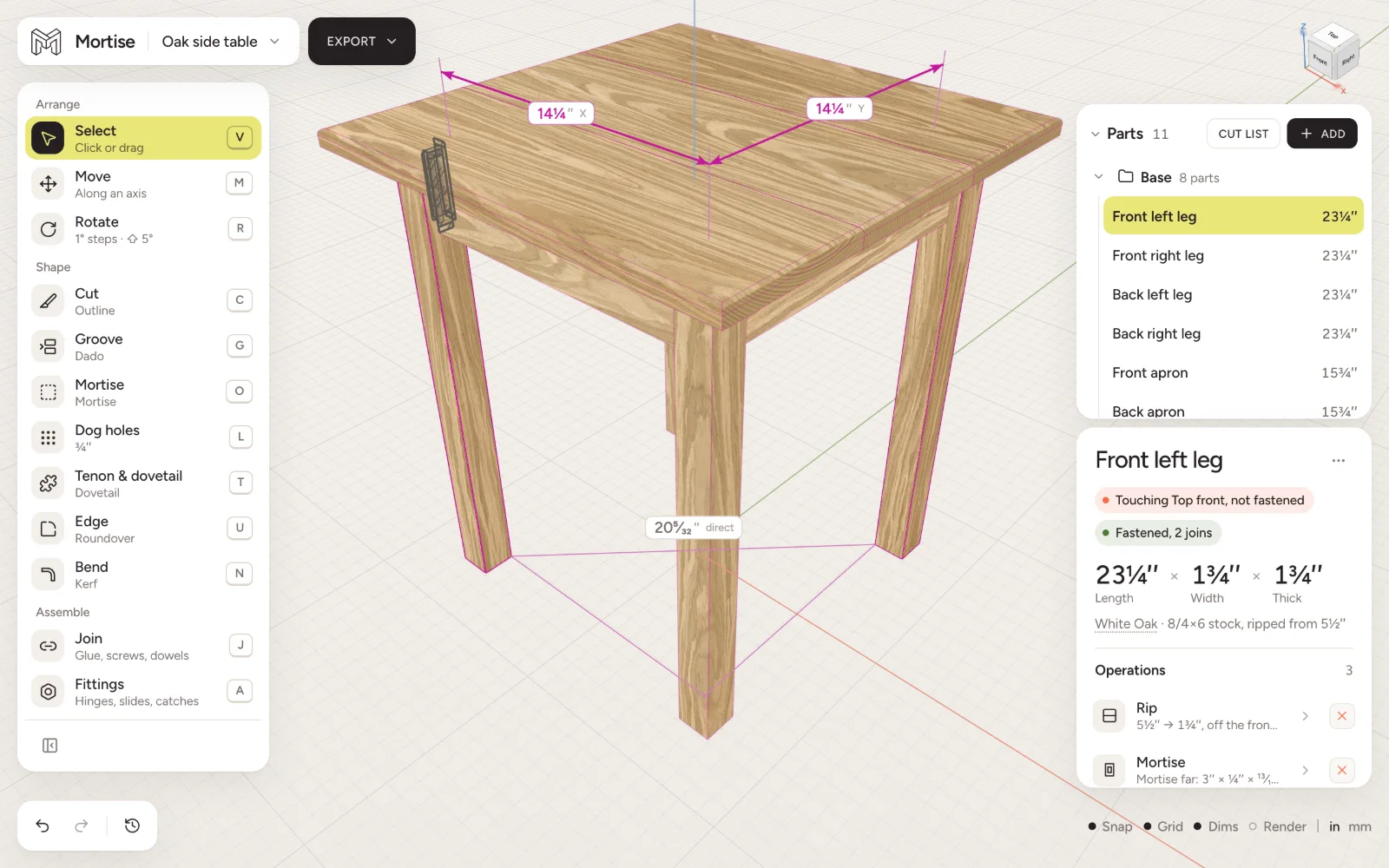The height and width of the screenshot is (868, 1389).
Task: Edit the 23¼" Length value
Action: point(1127,575)
